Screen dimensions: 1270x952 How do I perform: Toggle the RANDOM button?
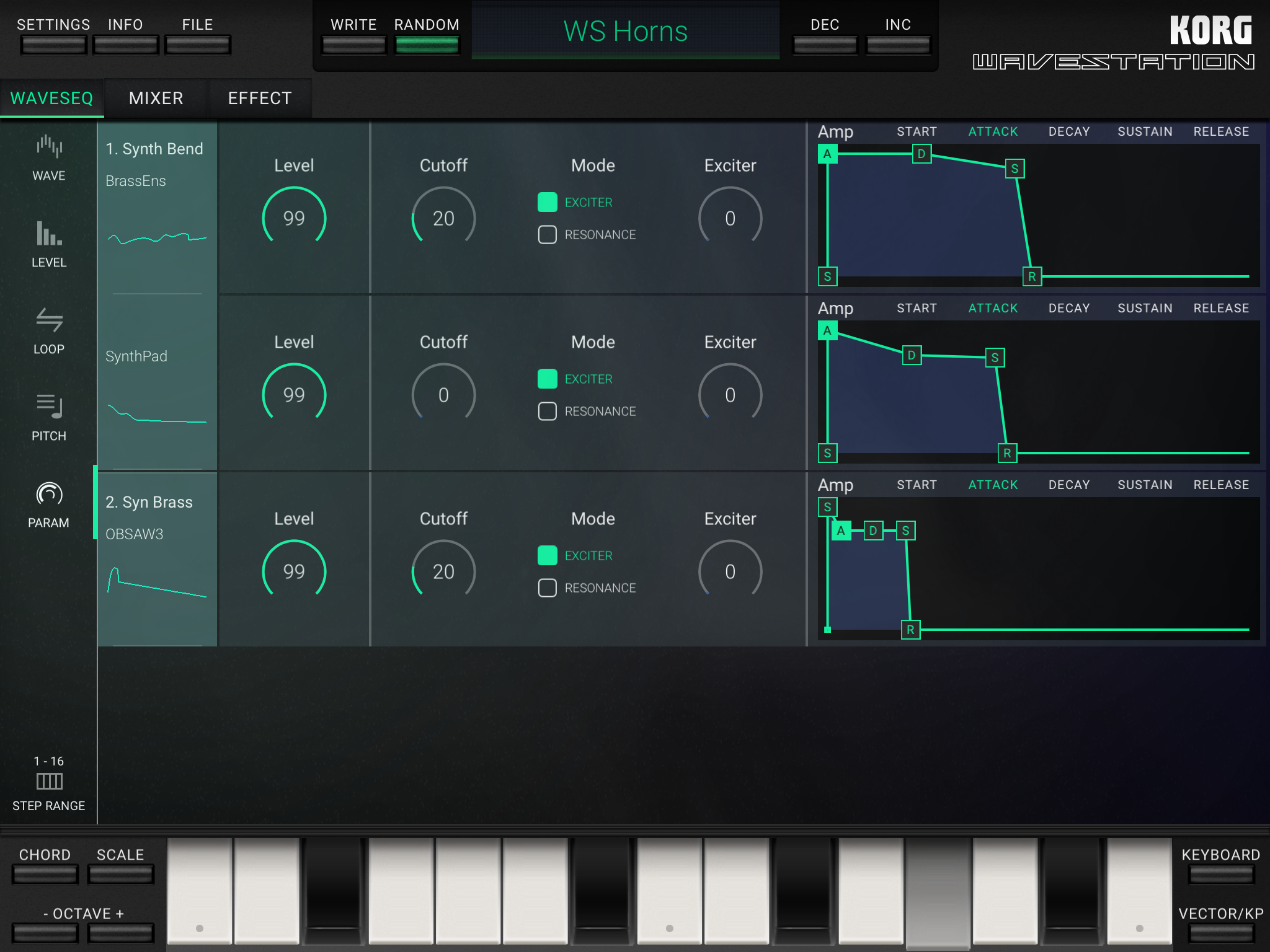tap(427, 45)
